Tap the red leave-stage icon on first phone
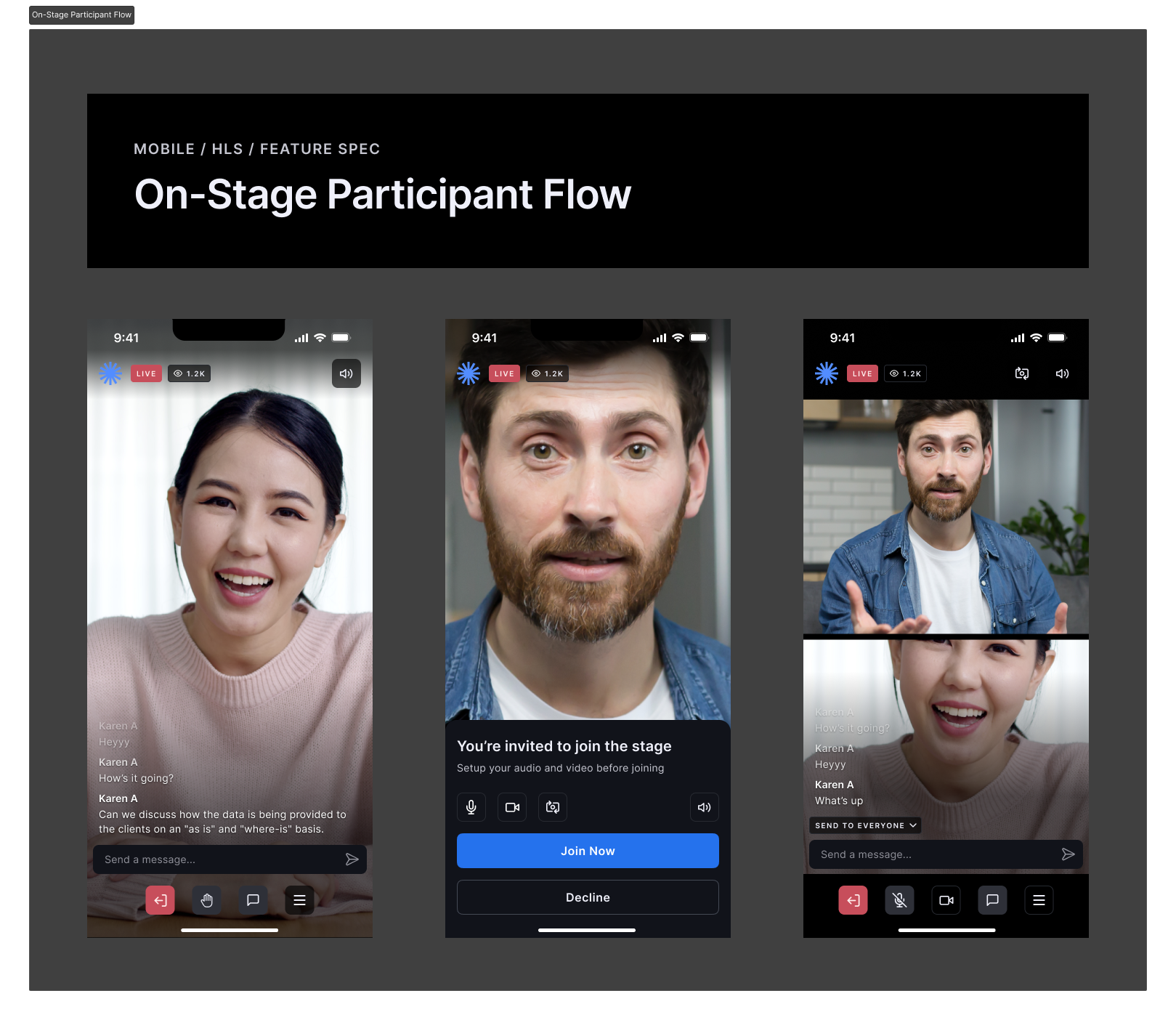Viewport: 1176px width, 1020px height. point(160,900)
